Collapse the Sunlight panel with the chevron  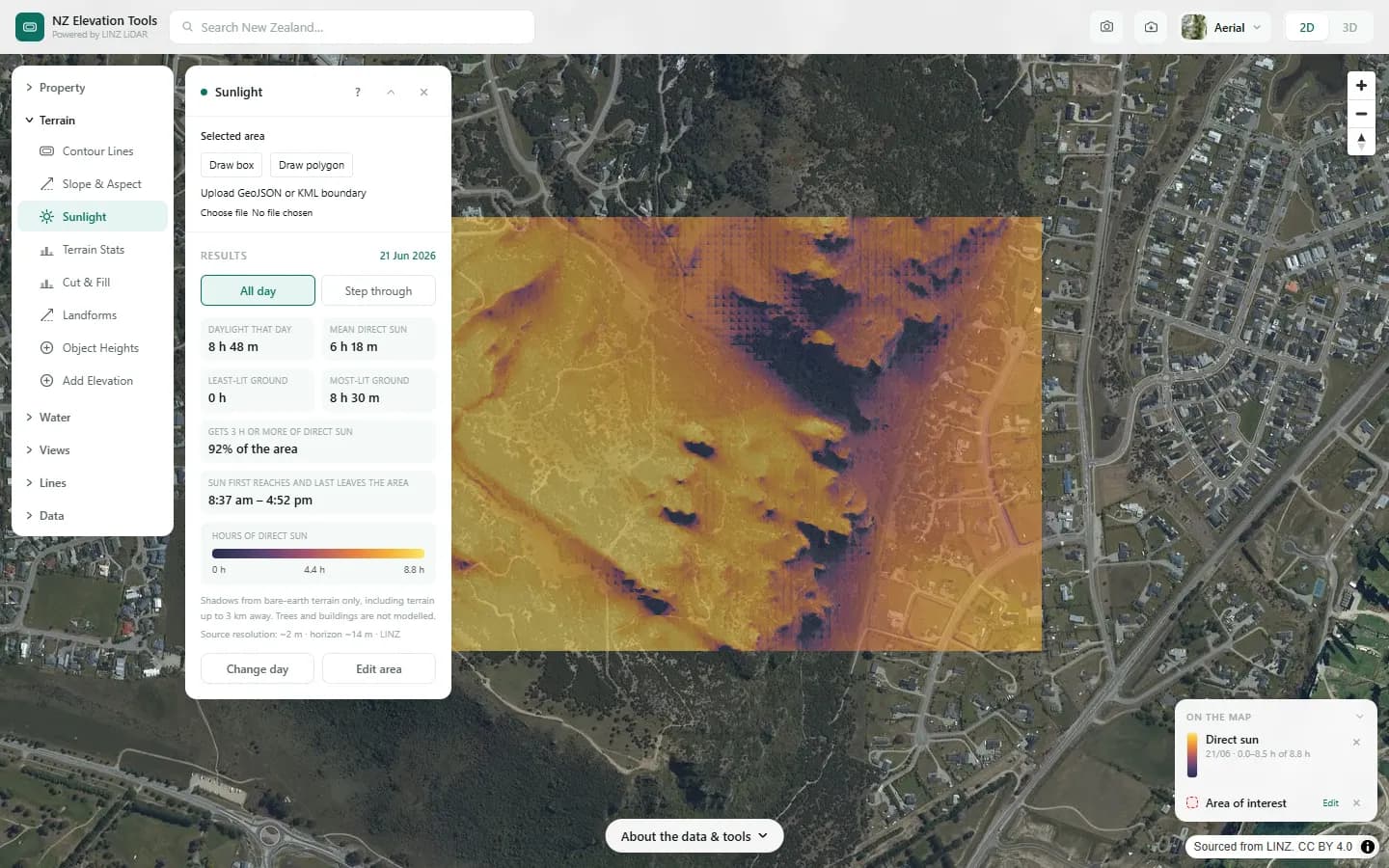point(391,93)
